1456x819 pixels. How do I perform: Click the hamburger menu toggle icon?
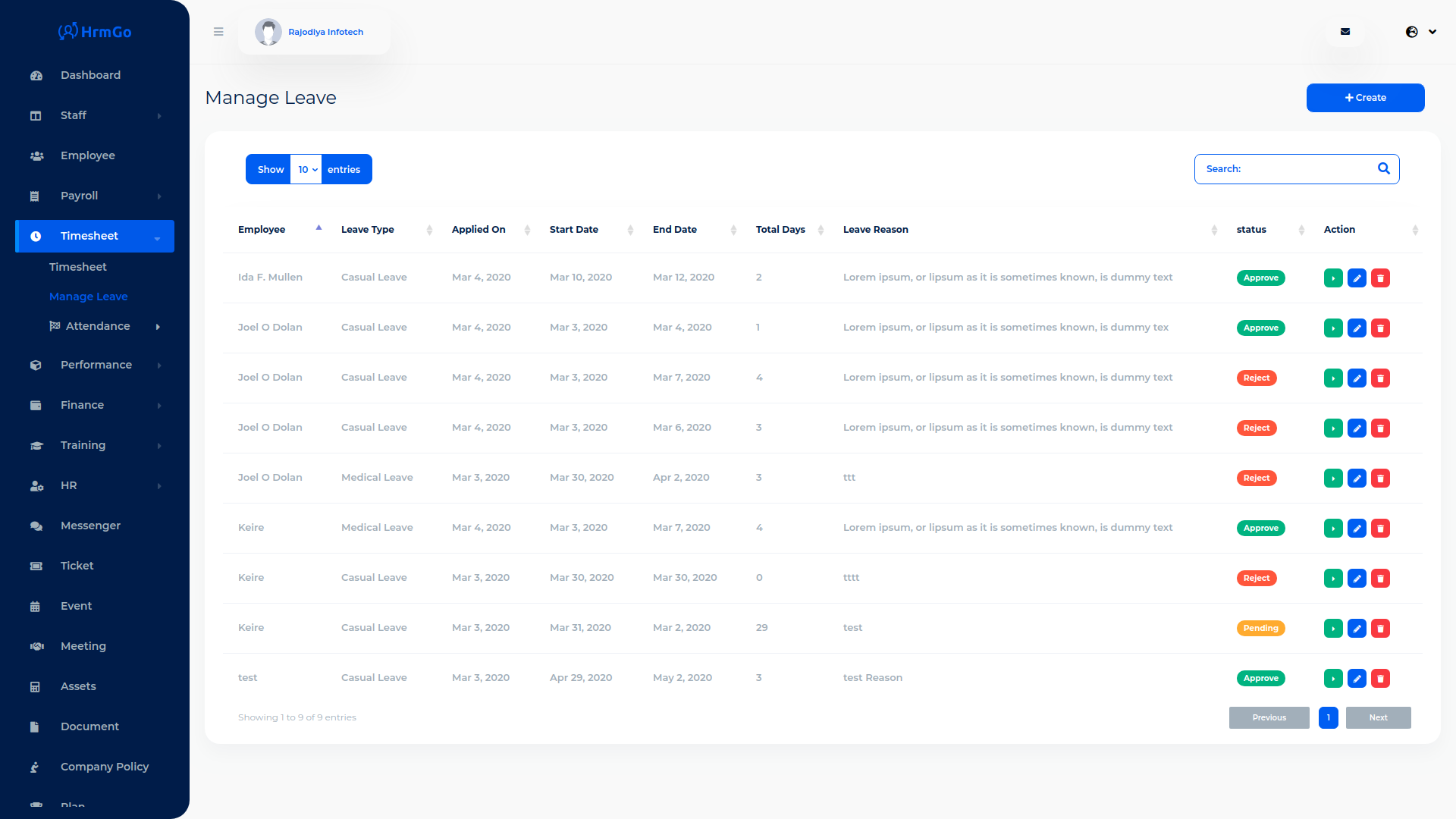[218, 32]
